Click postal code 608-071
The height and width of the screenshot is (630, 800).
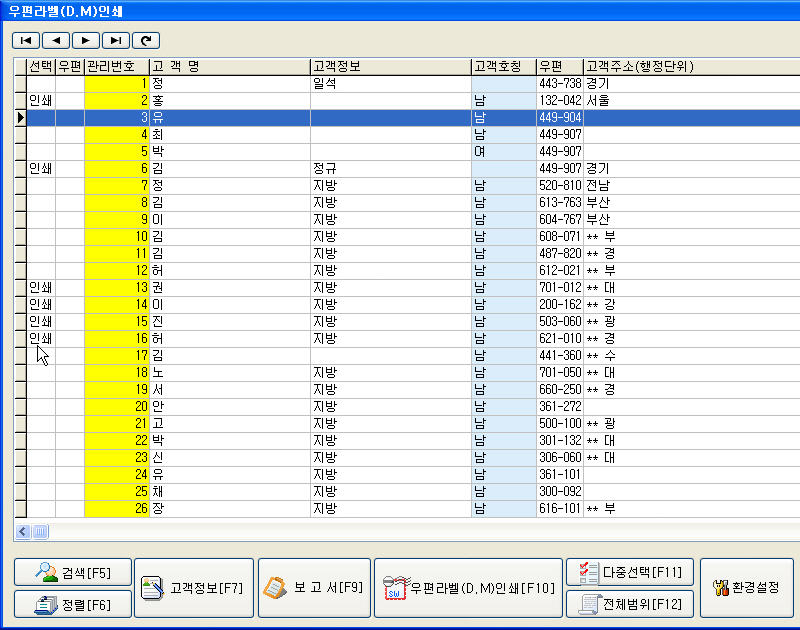coord(560,237)
